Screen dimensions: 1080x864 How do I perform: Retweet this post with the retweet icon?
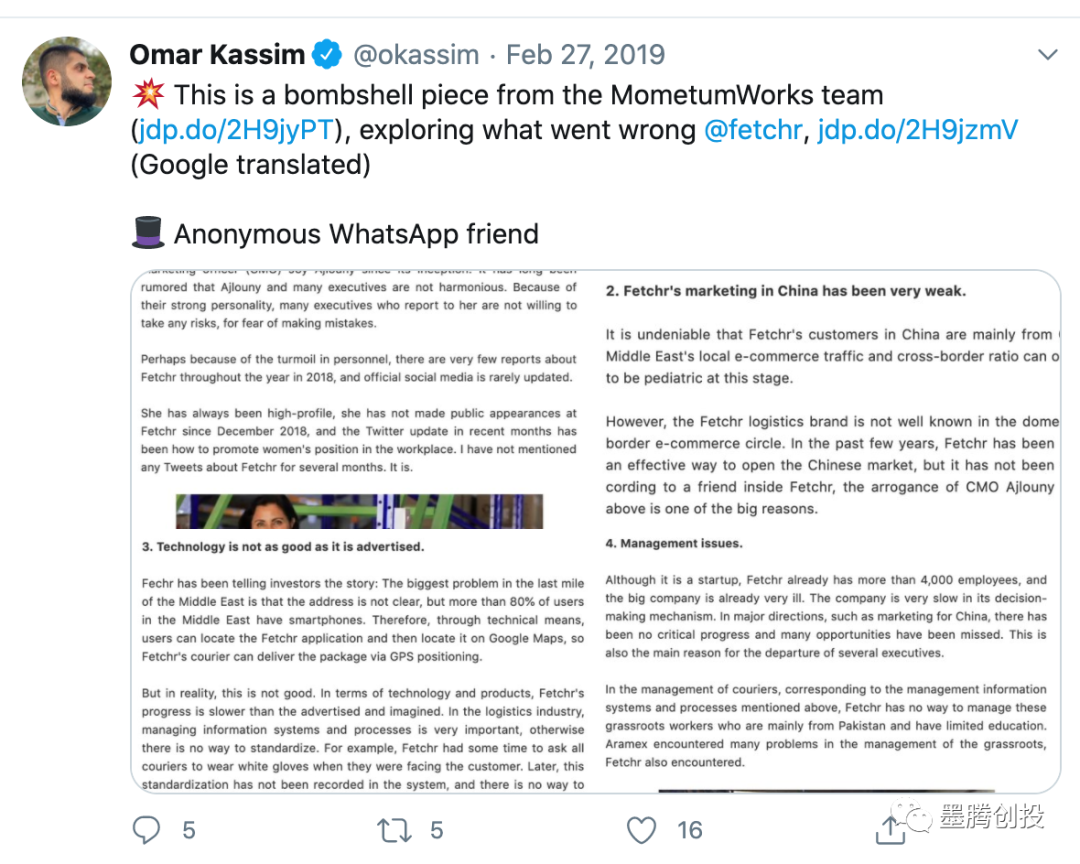coord(392,829)
